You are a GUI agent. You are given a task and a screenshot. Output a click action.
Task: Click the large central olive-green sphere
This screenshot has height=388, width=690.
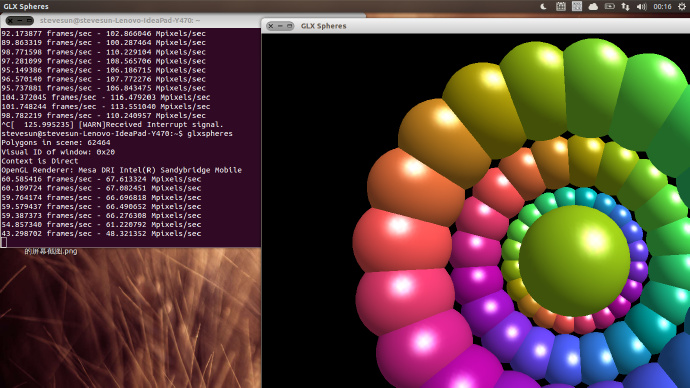(x=575, y=260)
